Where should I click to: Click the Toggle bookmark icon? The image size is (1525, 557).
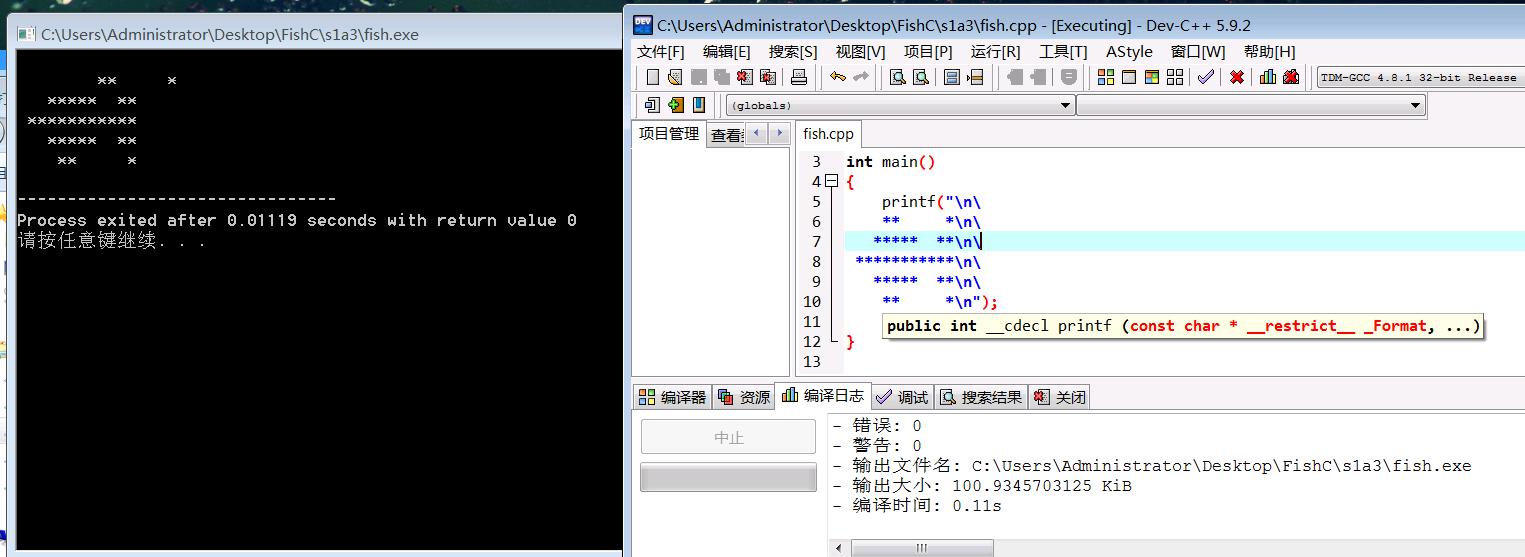point(675,105)
